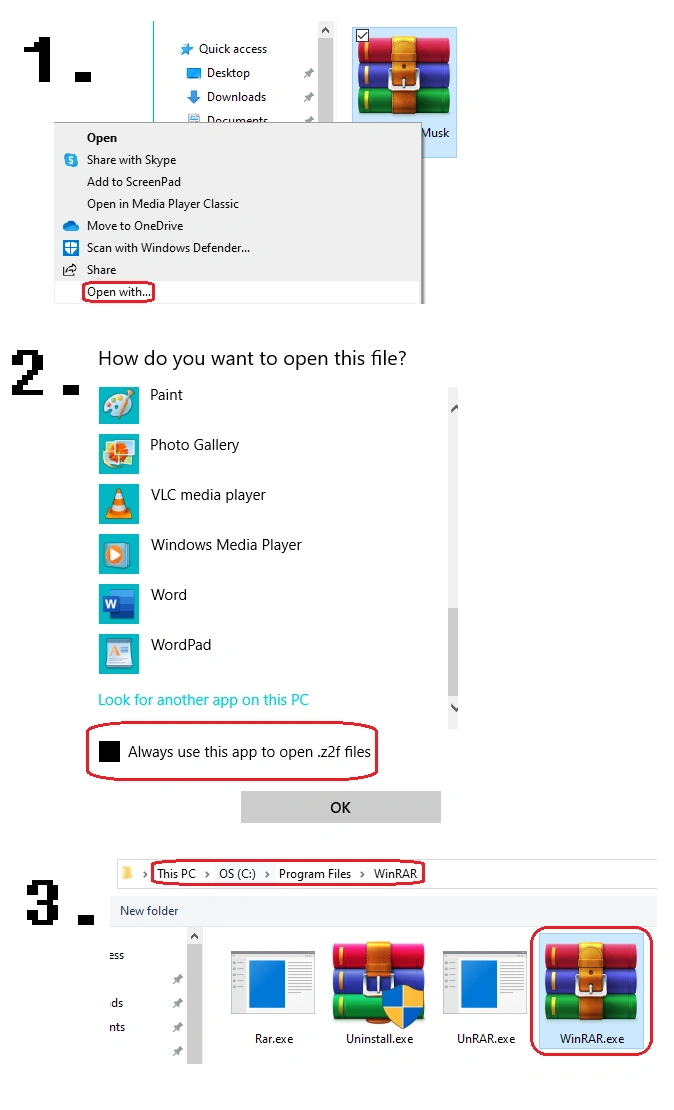Image resolution: width=674 pixels, height=1110 pixels.
Task: Choose the Word app icon
Action: [x=118, y=604]
